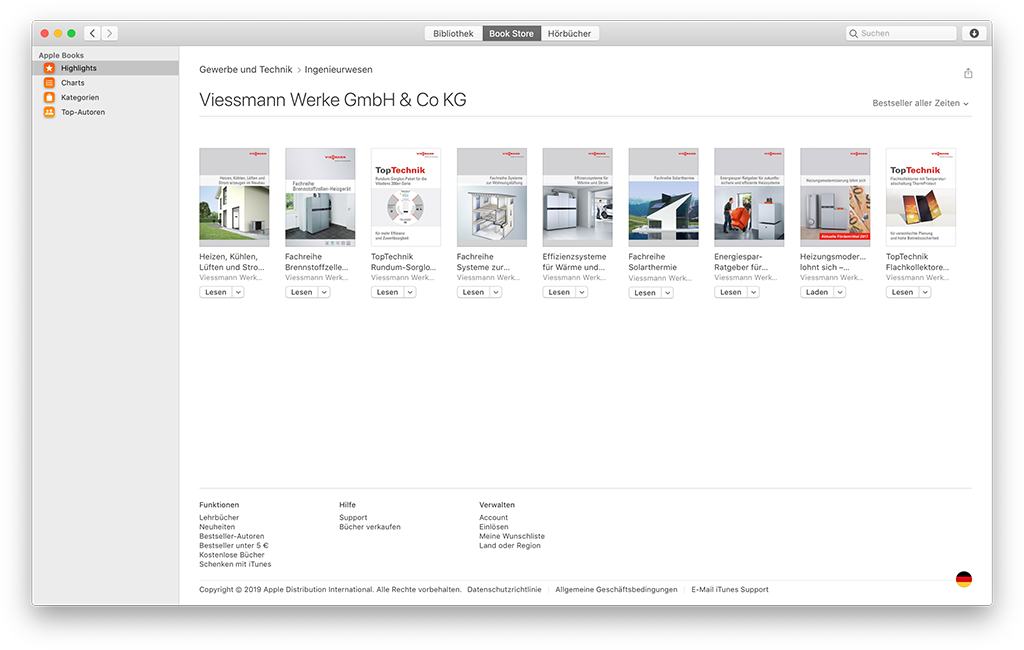Open Highlights star icon in sidebar

[x=49, y=68]
